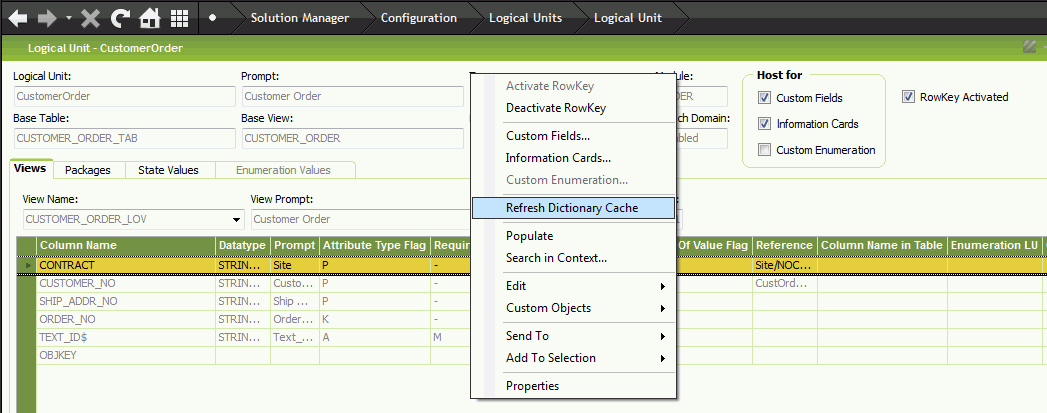Expand the Send To submenu

(585, 336)
